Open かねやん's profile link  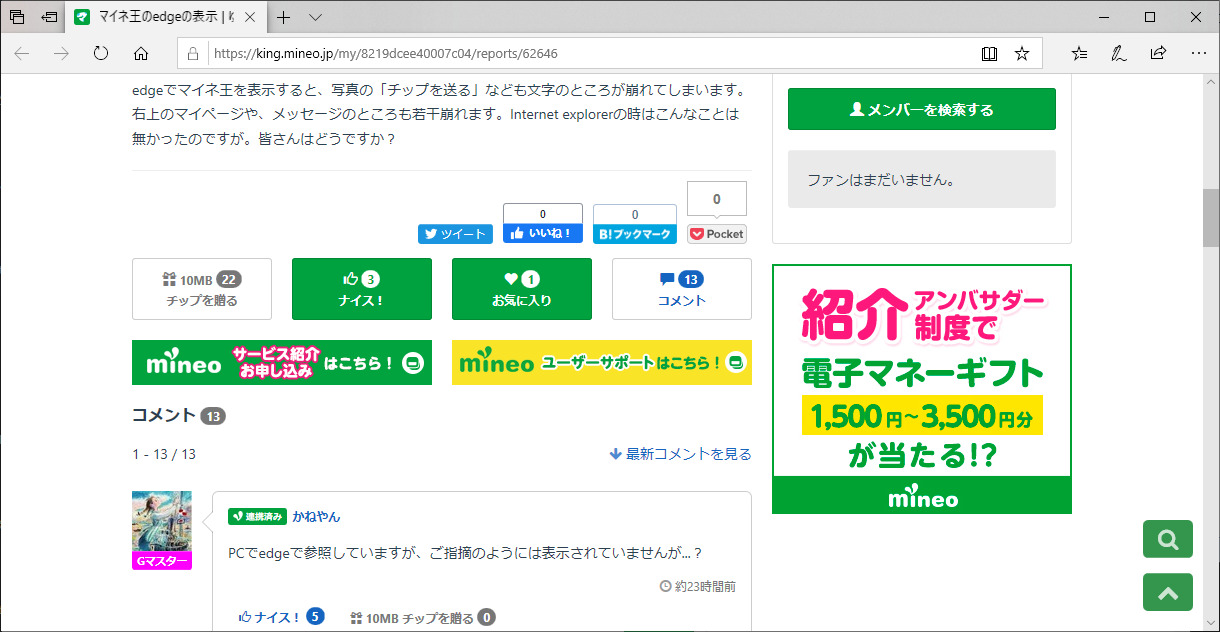pos(316,516)
